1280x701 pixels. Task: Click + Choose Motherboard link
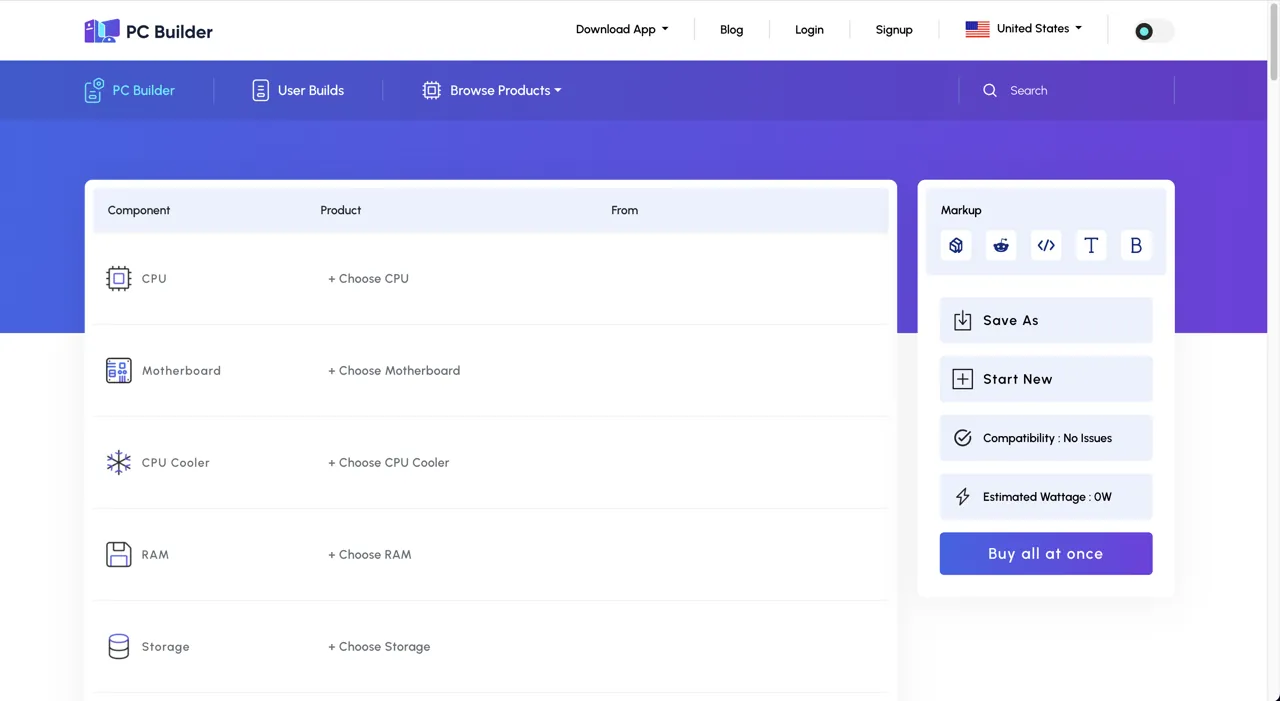[394, 370]
